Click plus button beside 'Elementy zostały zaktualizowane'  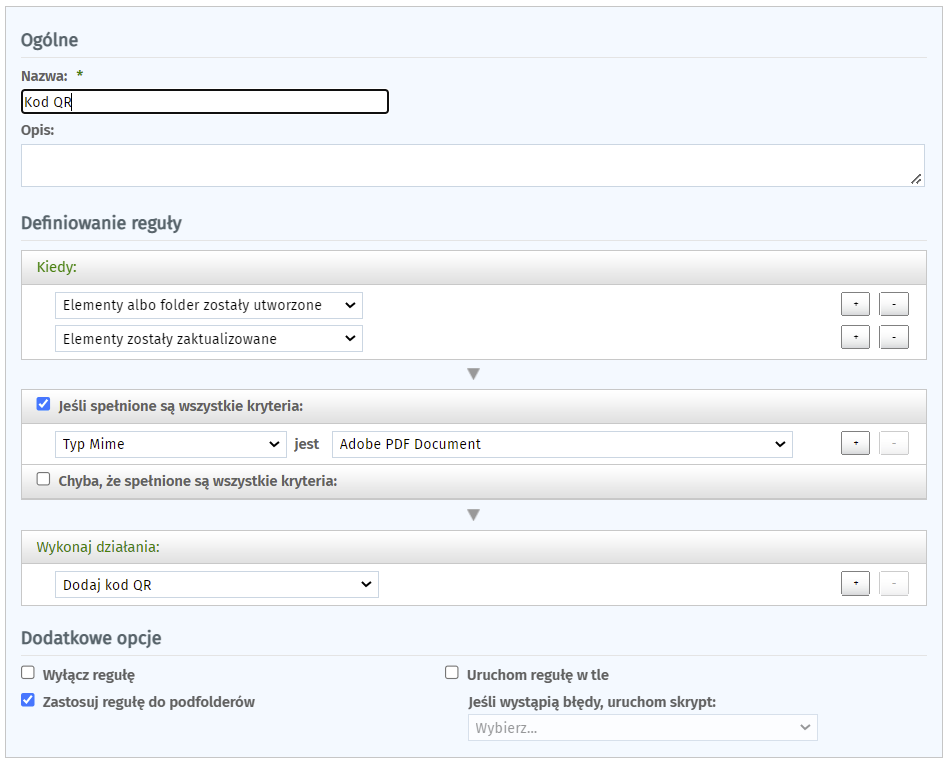855,338
